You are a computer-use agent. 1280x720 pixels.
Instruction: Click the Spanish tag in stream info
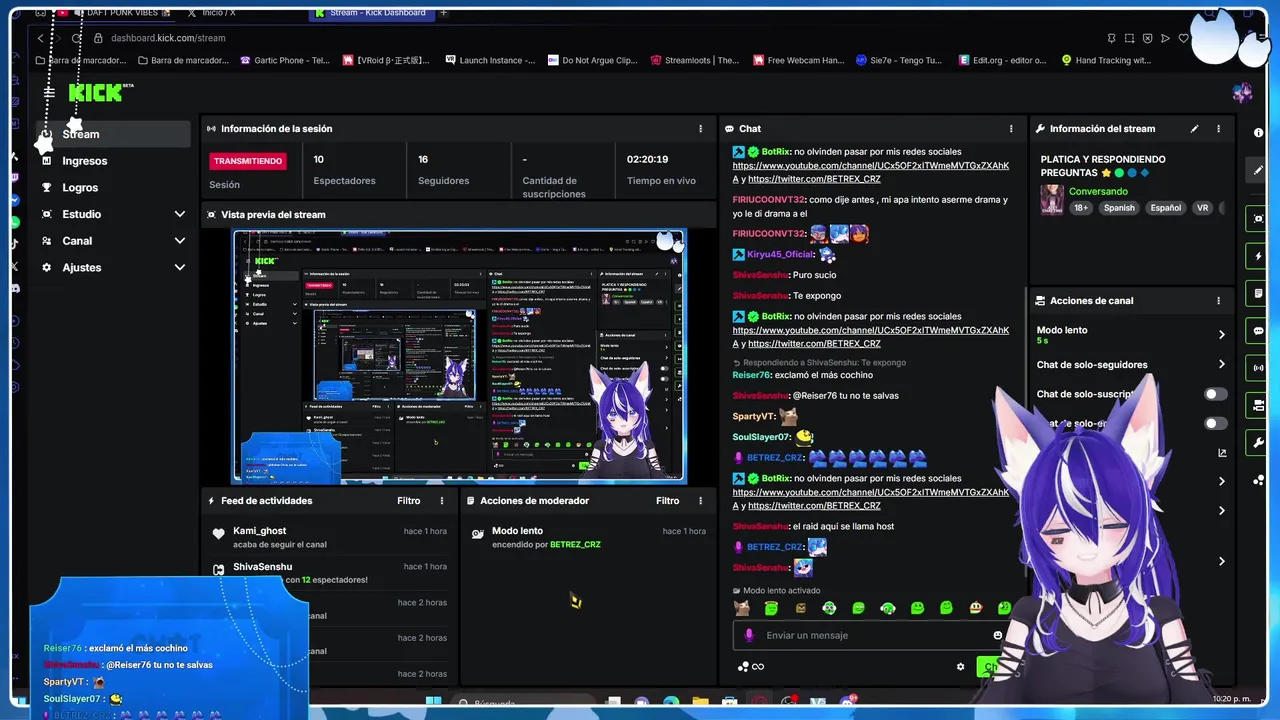(x=1119, y=208)
